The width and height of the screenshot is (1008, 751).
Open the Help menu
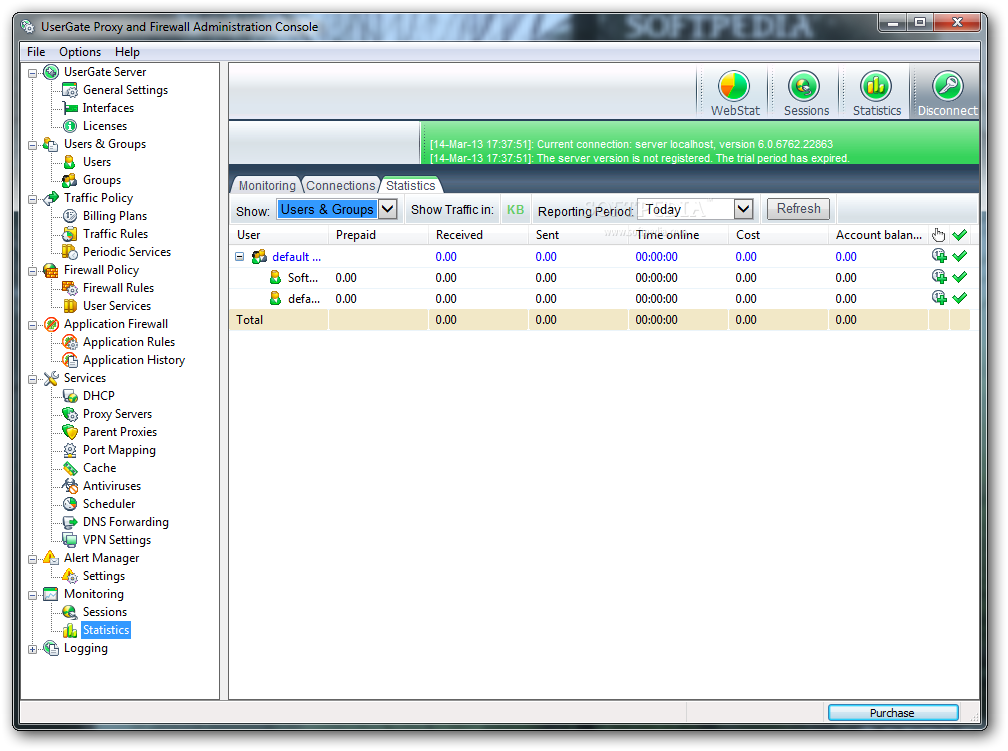pyautogui.click(x=127, y=51)
